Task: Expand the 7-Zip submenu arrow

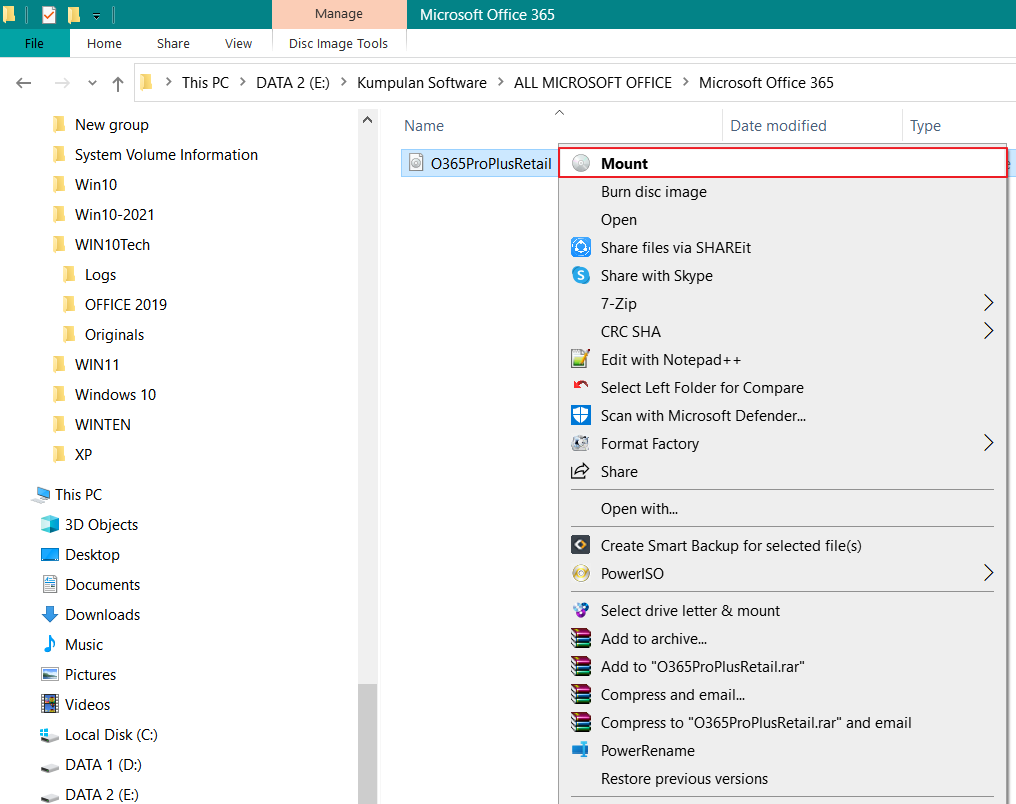Action: point(988,303)
